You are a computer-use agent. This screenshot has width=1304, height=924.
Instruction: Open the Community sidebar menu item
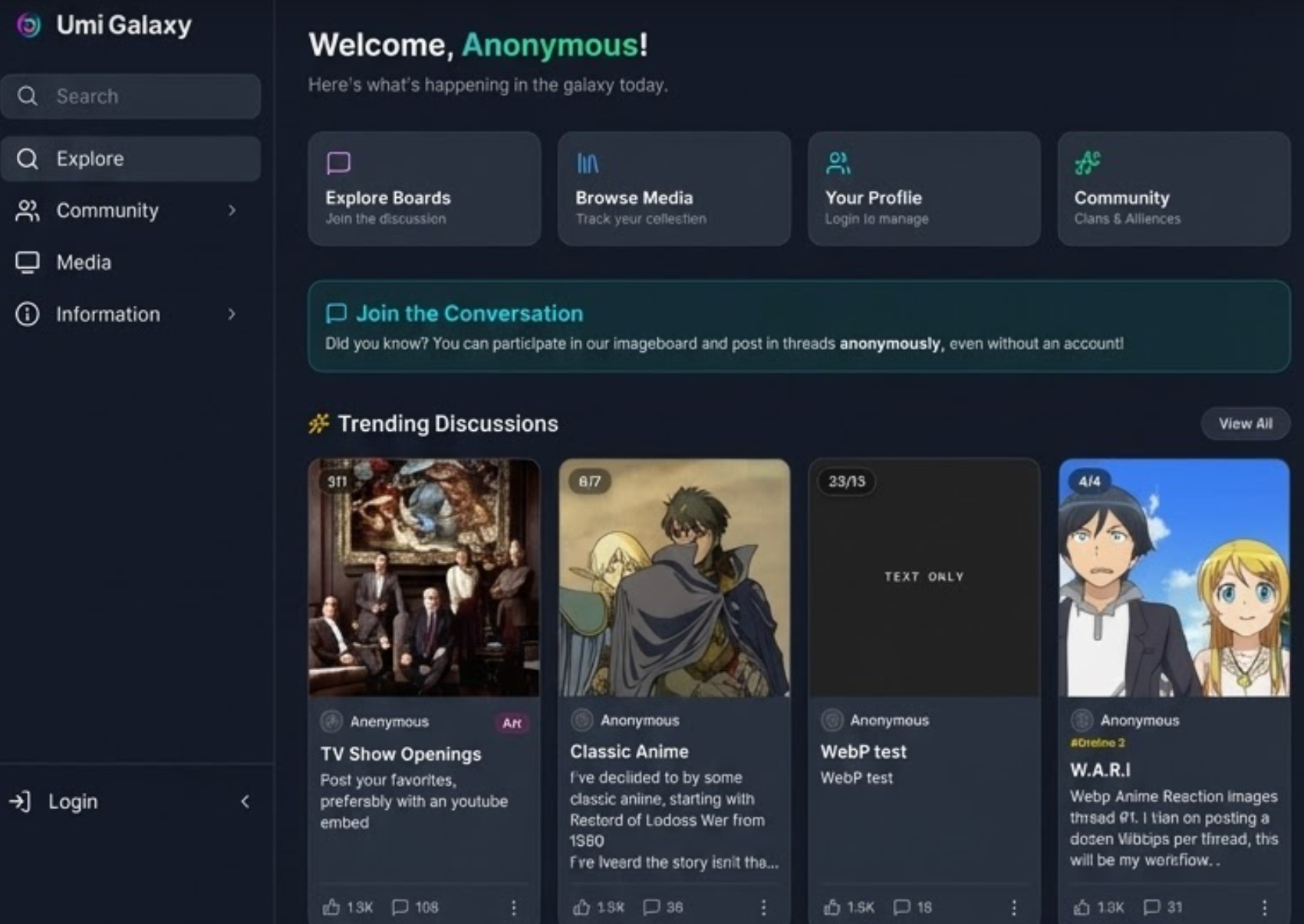[130, 211]
